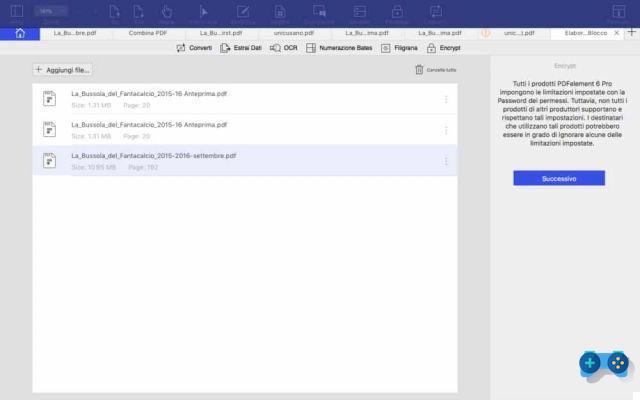Select the hand tool in top toolbar
This screenshot has width=640, height=400.
pyautogui.click(x=167, y=12)
